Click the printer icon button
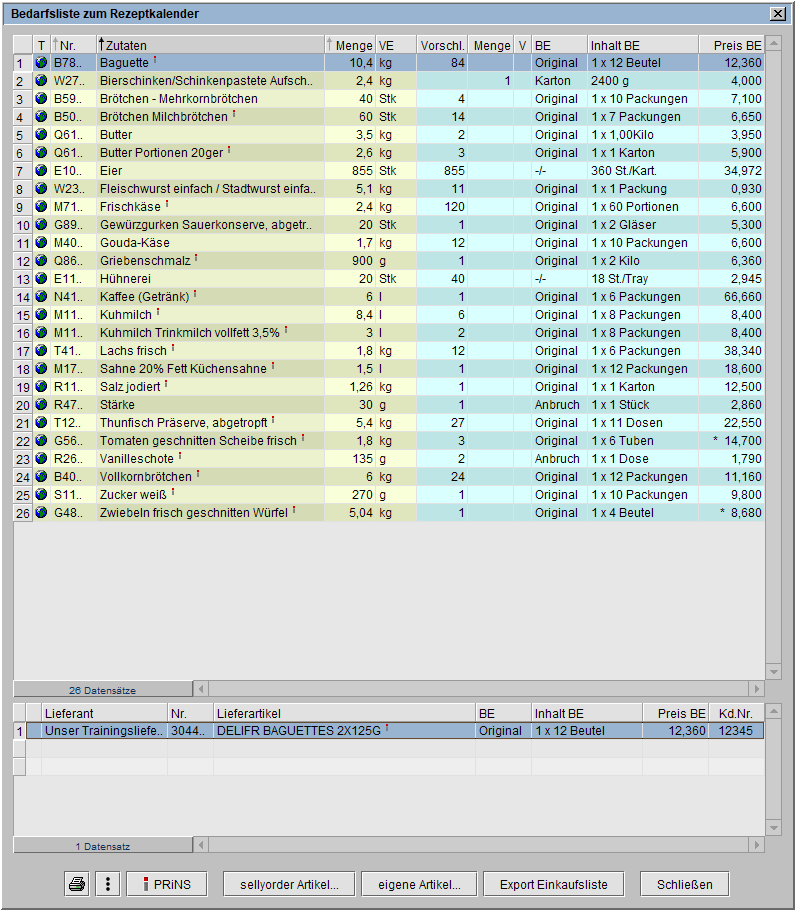Image resolution: width=795 pixels, height=910 pixels. 76,884
